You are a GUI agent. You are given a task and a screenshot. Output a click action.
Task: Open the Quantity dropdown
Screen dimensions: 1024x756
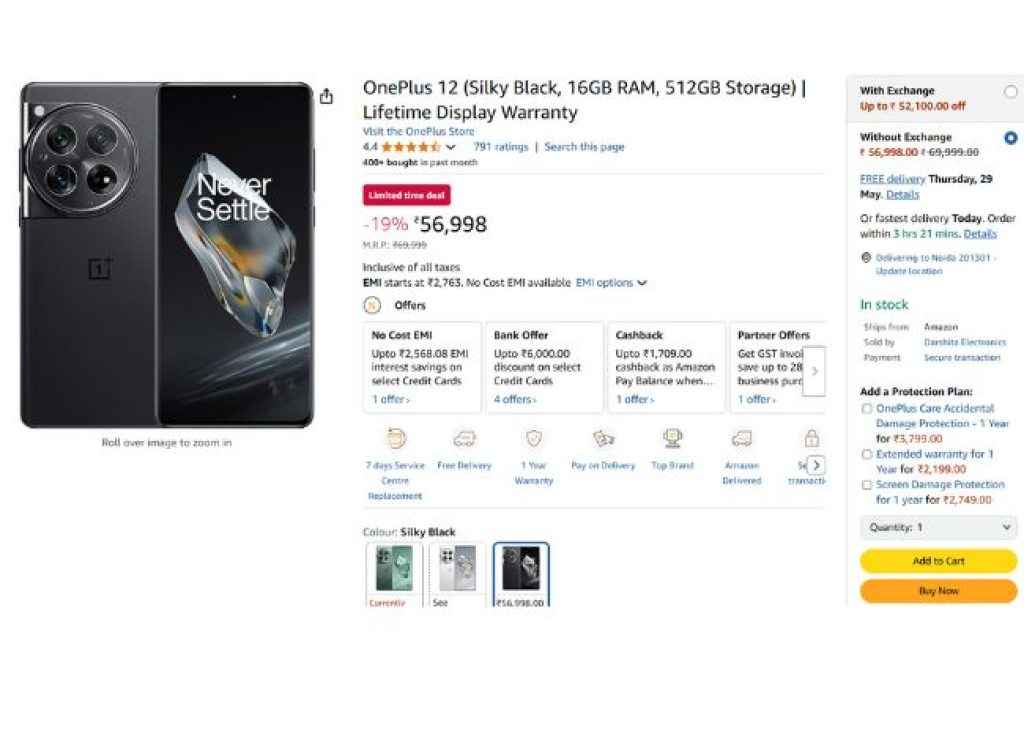pos(938,527)
